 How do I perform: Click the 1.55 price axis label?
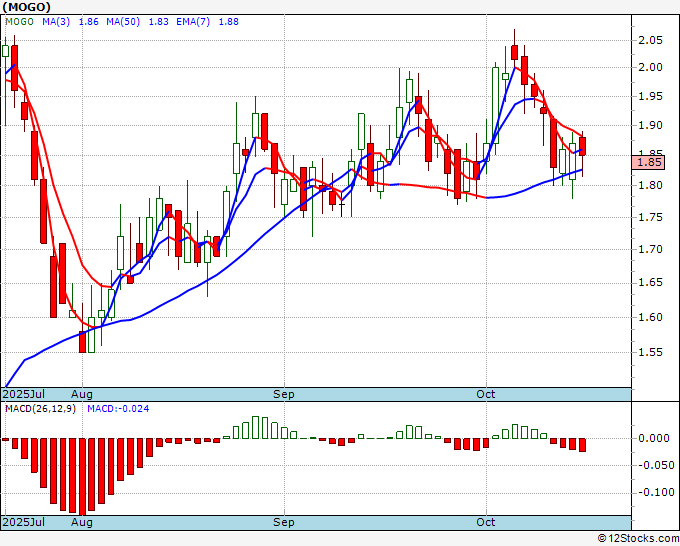click(x=651, y=352)
